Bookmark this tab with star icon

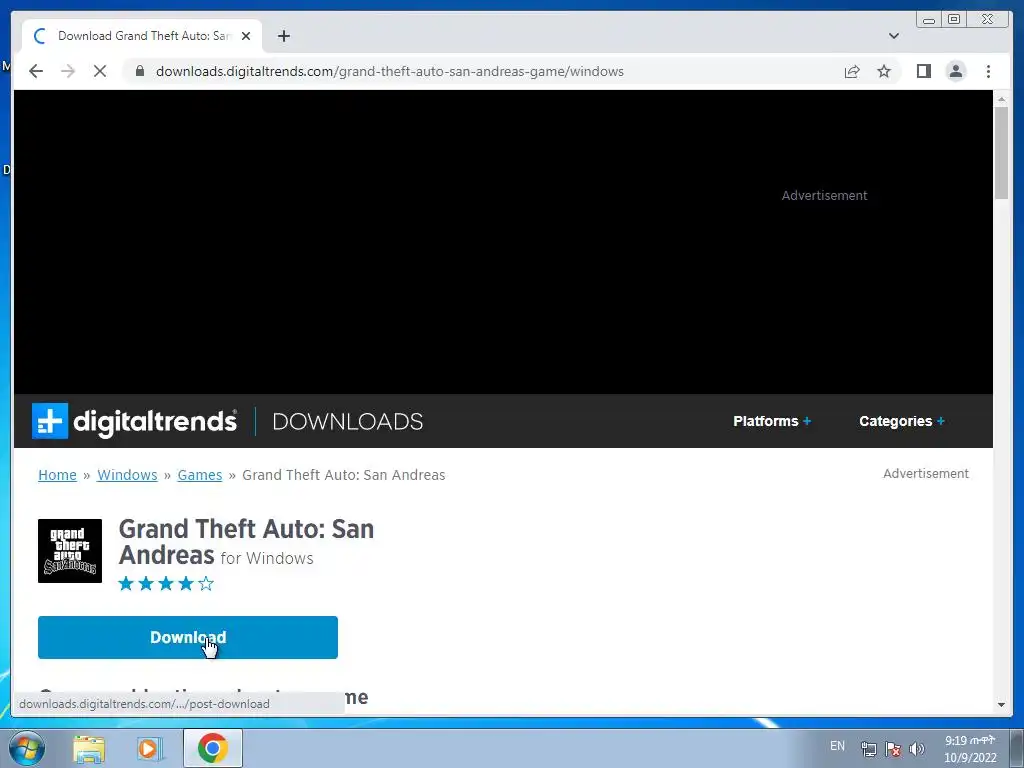[884, 71]
